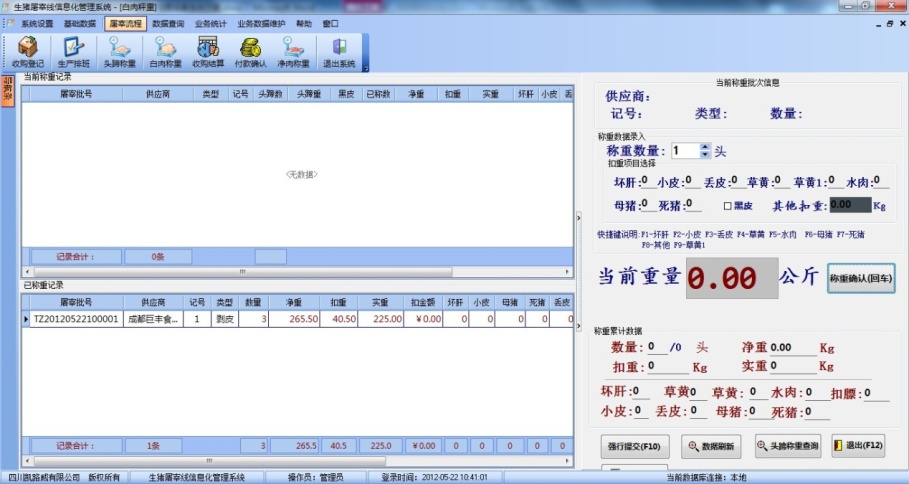Open the 收购结算 toolbar icon
Viewport: 909px width, 484px height.
pyautogui.click(x=208, y=52)
